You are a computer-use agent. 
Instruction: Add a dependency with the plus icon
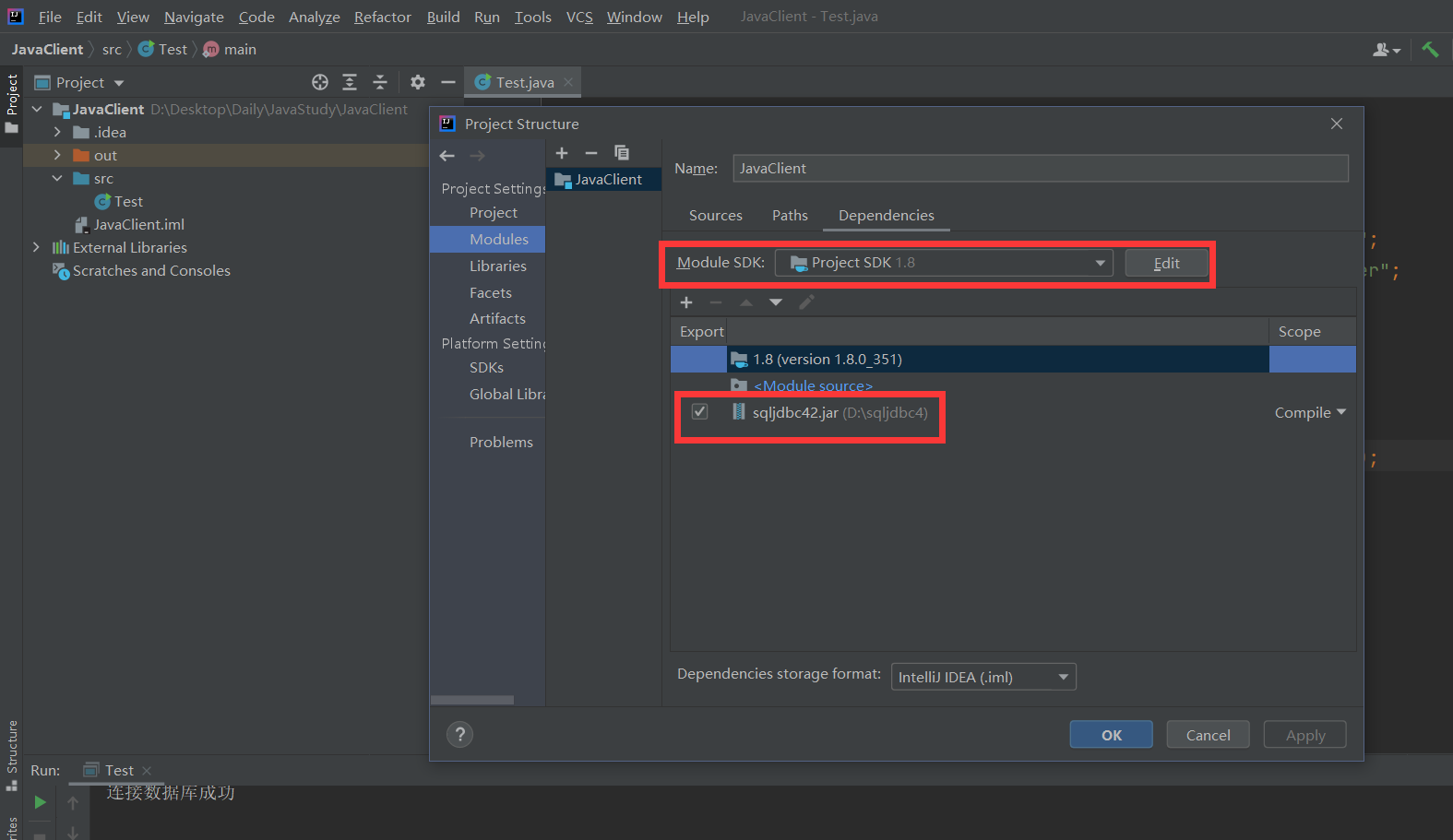pos(686,302)
